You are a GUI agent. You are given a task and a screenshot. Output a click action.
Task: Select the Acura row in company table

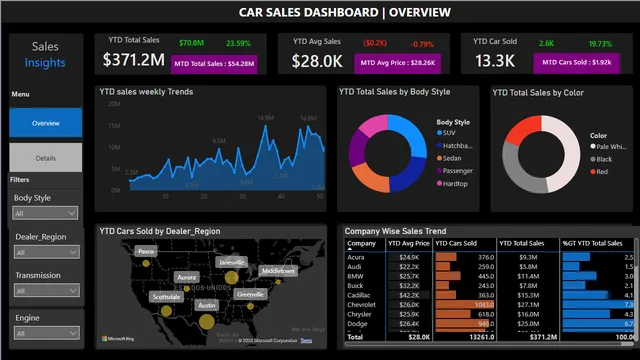[490, 257]
